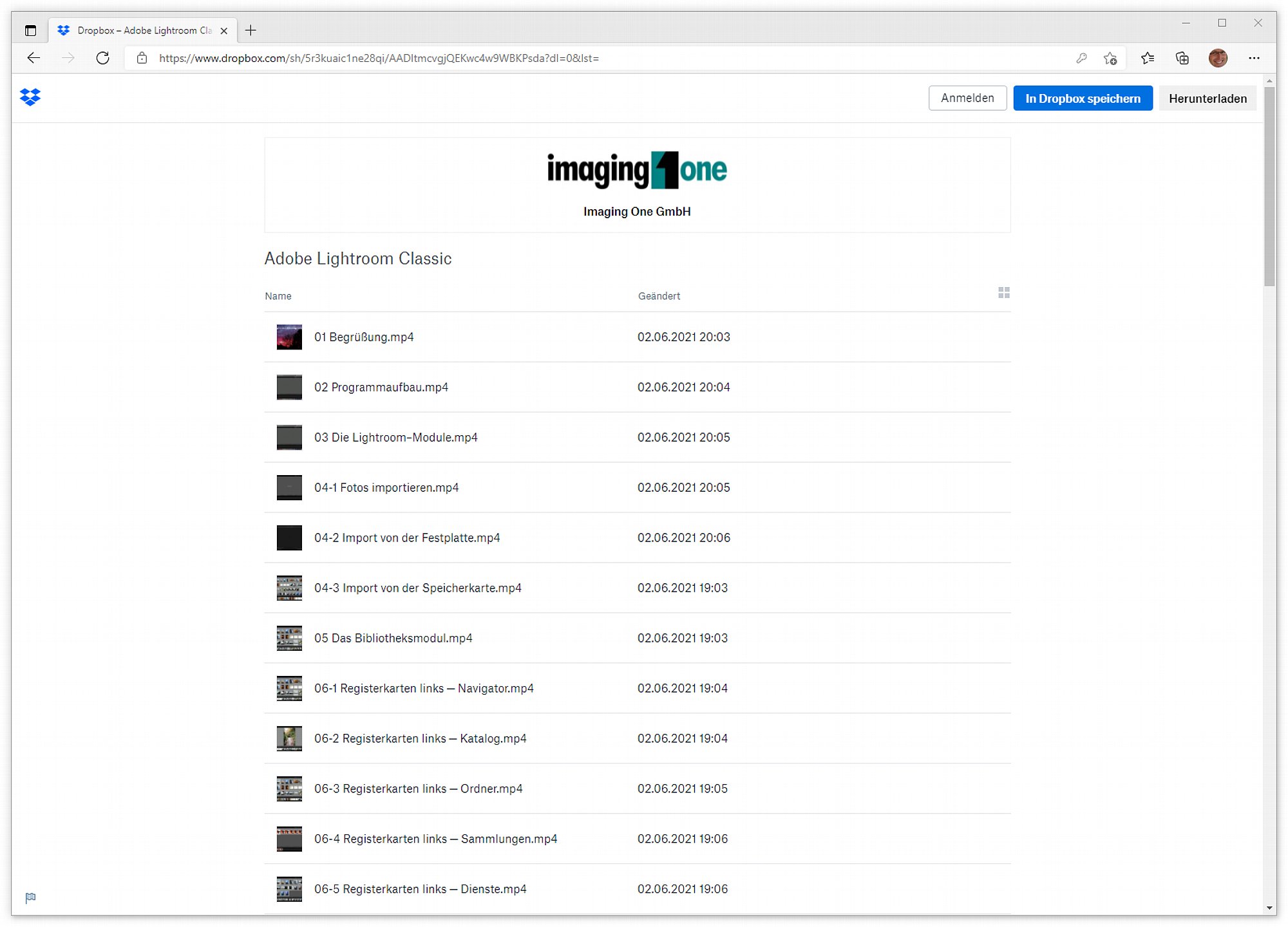Click the report flag icon
The width and height of the screenshot is (1288, 927).
tap(30, 897)
